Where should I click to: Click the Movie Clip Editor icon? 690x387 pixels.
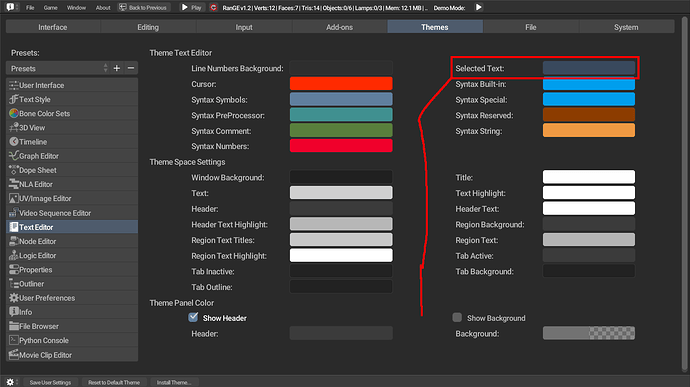(x=14, y=354)
